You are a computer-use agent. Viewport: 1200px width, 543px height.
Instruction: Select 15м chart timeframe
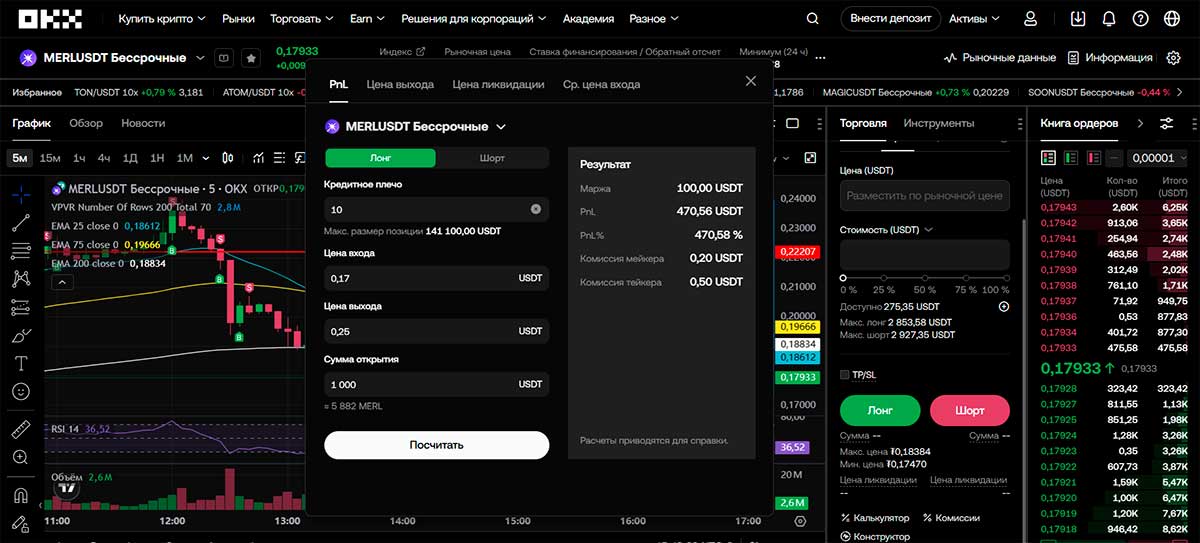50,158
